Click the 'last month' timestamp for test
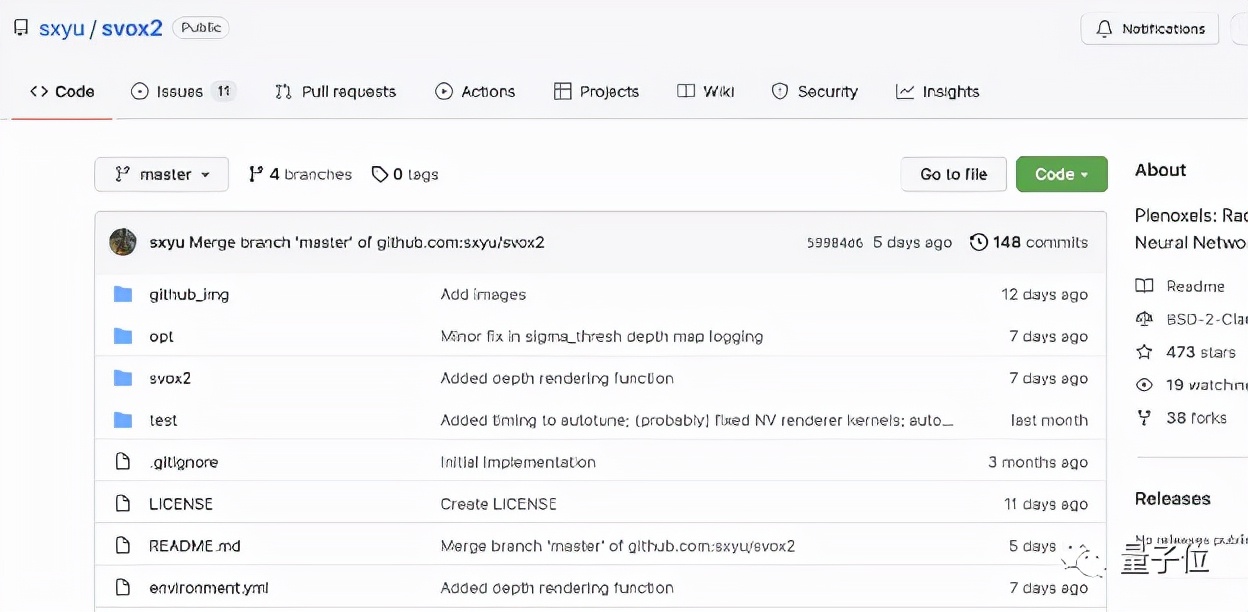The height and width of the screenshot is (612, 1248). click(x=1049, y=420)
